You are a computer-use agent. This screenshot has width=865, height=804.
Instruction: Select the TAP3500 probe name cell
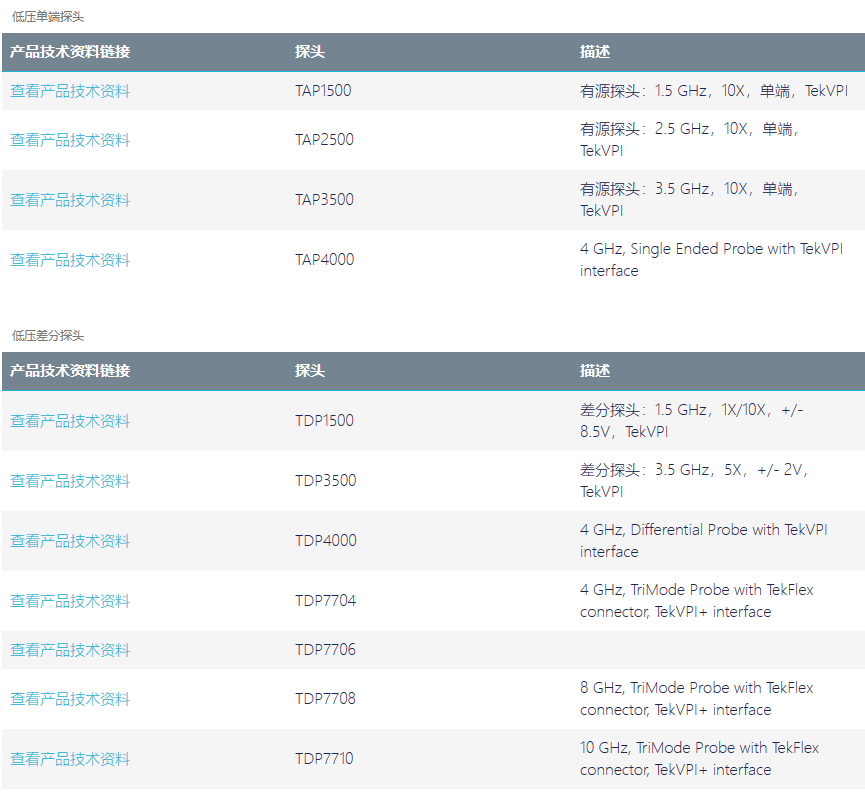pos(324,200)
